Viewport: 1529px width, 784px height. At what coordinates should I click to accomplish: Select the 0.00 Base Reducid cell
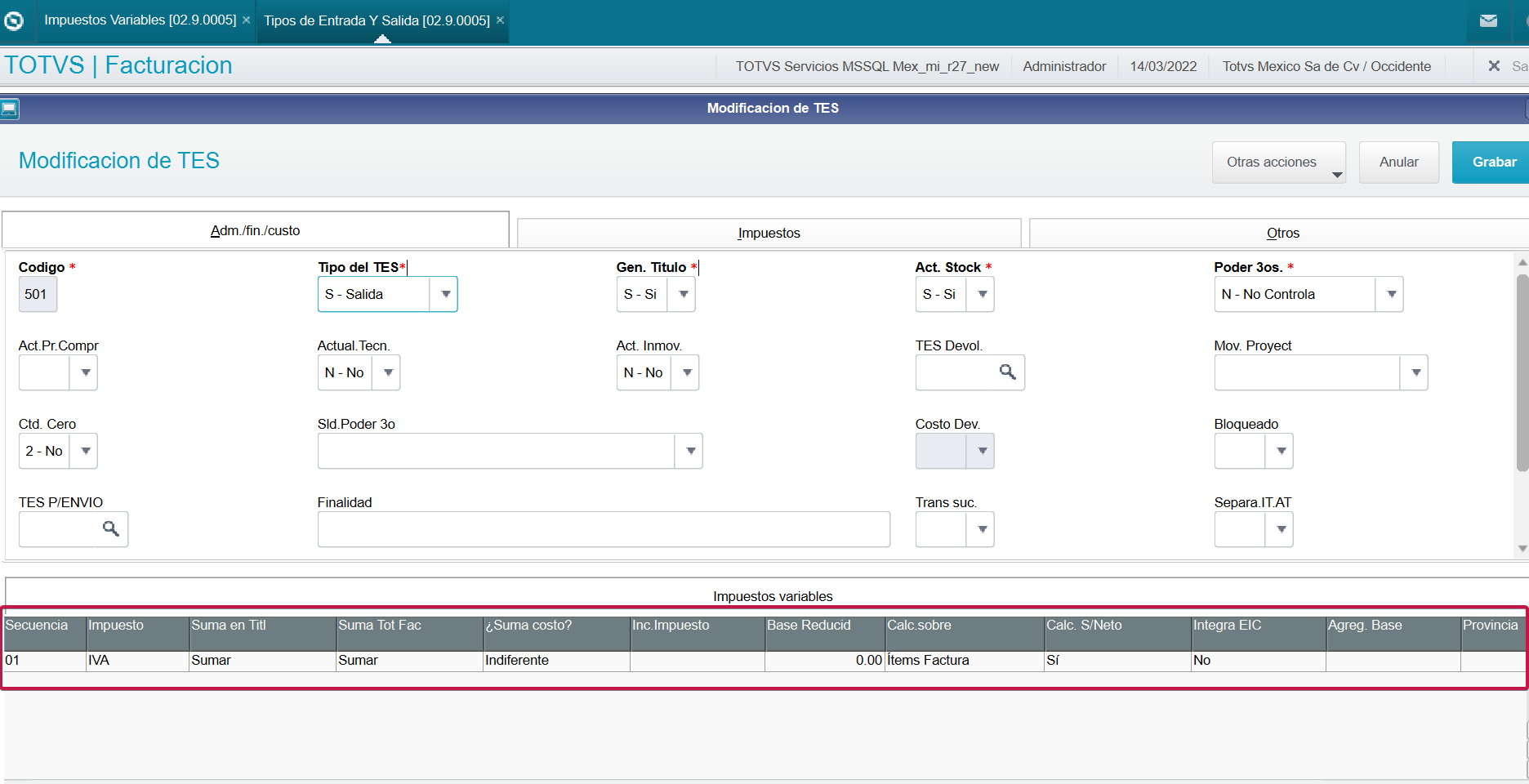pos(825,661)
